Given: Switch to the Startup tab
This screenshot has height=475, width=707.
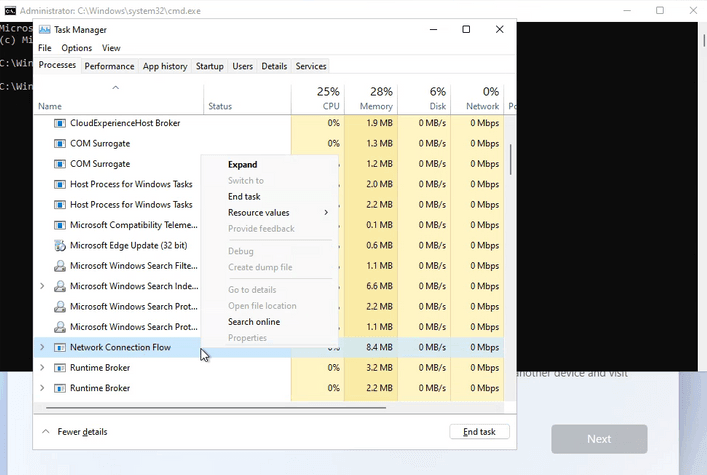Looking at the screenshot, I should [210, 66].
